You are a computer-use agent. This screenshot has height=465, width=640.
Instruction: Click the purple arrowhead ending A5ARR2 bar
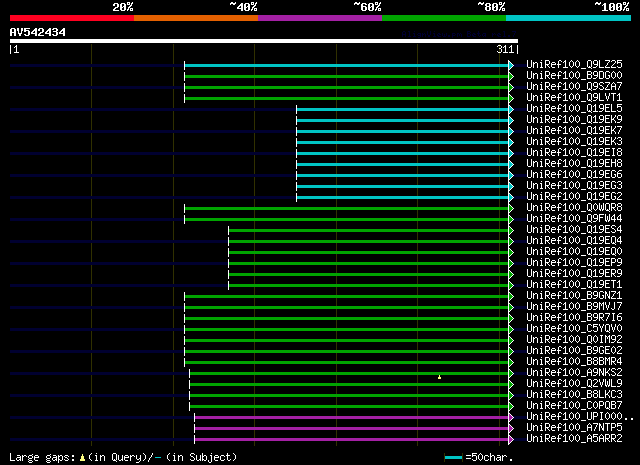pyautogui.click(x=511, y=439)
